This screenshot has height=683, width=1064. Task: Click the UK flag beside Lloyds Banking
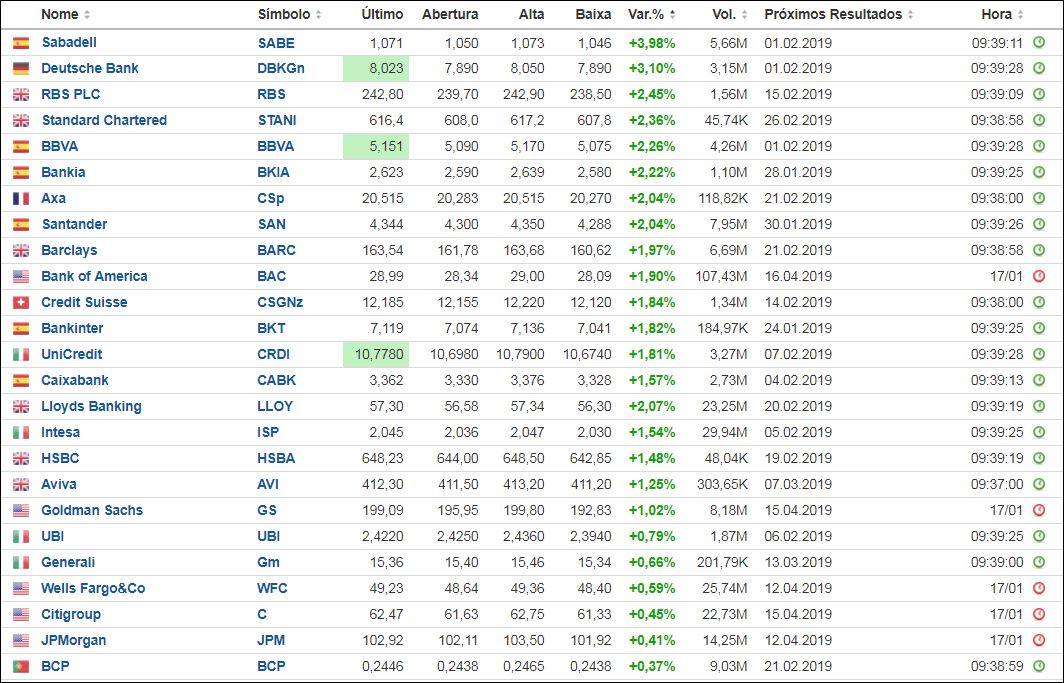point(21,407)
